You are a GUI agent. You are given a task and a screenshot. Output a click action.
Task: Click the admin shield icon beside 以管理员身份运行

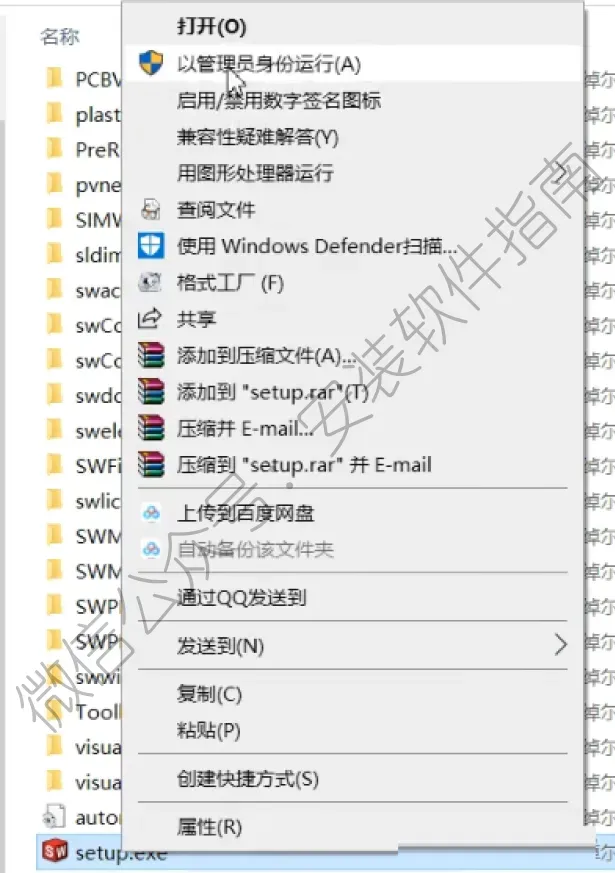point(151,63)
